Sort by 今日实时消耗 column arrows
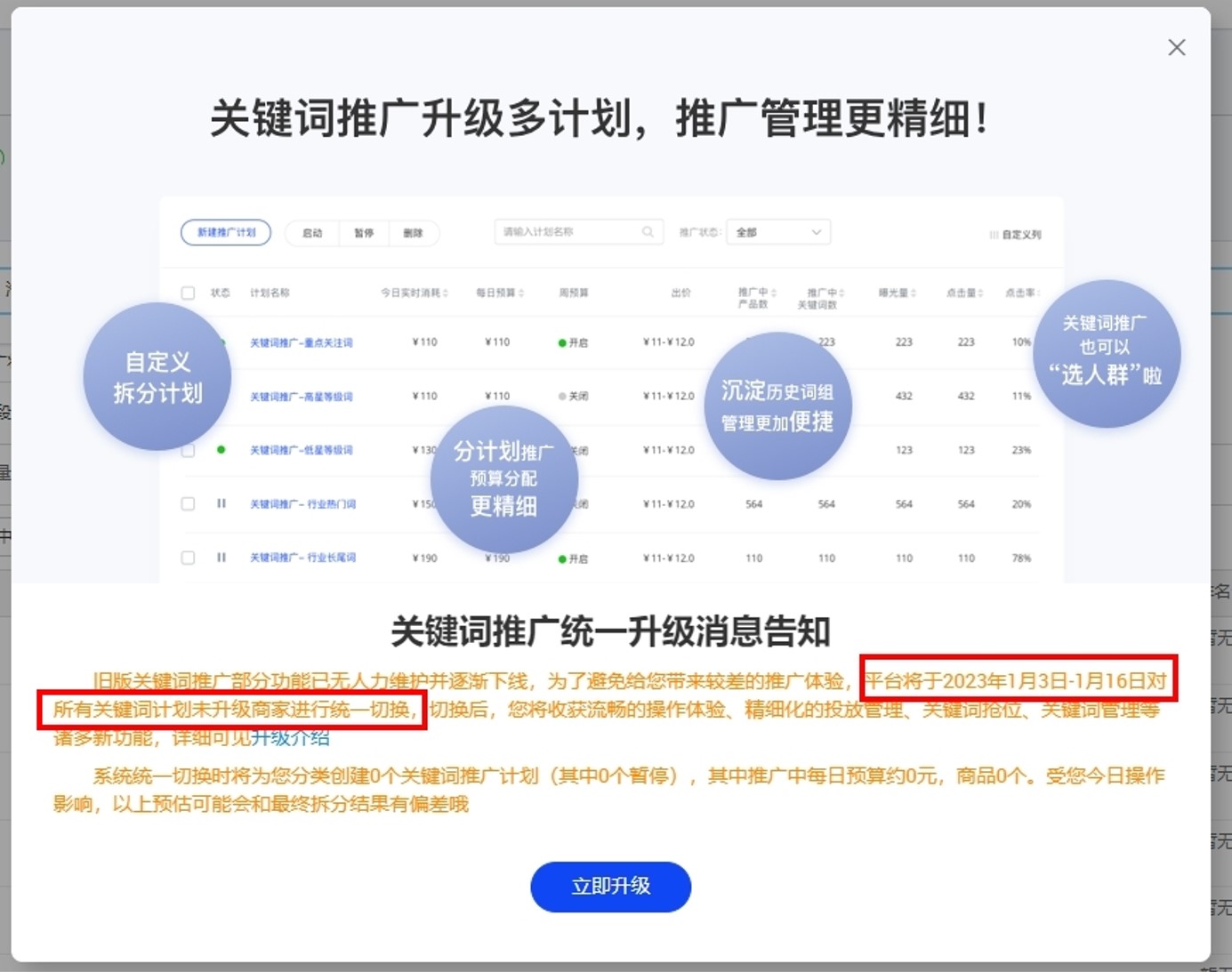The width and height of the screenshot is (1232, 972). (446, 293)
